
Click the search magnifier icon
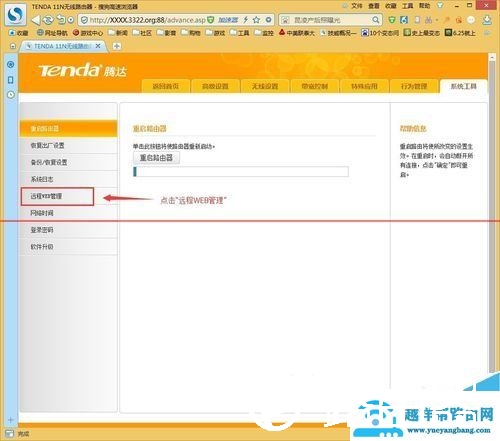tap(376, 20)
